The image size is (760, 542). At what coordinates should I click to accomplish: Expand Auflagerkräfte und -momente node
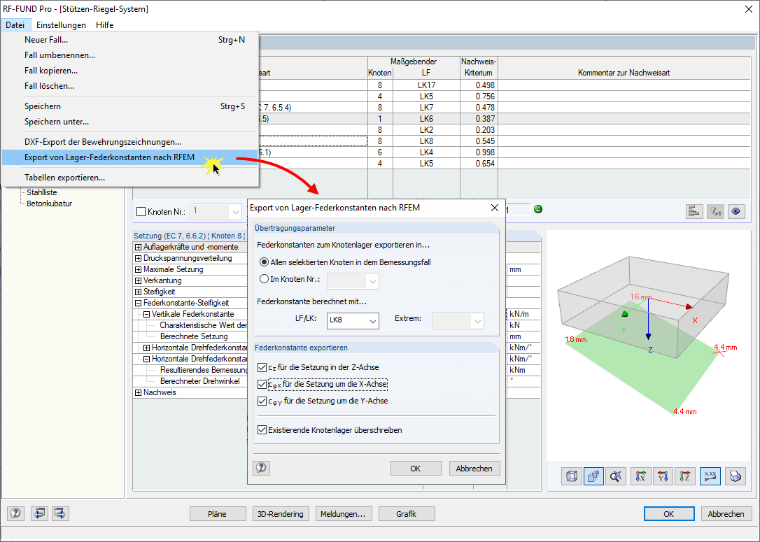point(138,247)
